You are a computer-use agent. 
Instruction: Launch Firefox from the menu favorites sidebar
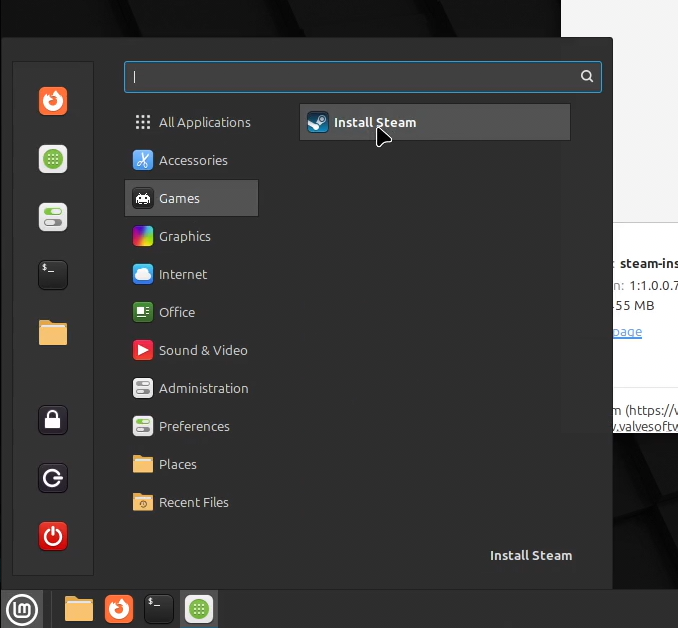pyautogui.click(x=53, y=101)
